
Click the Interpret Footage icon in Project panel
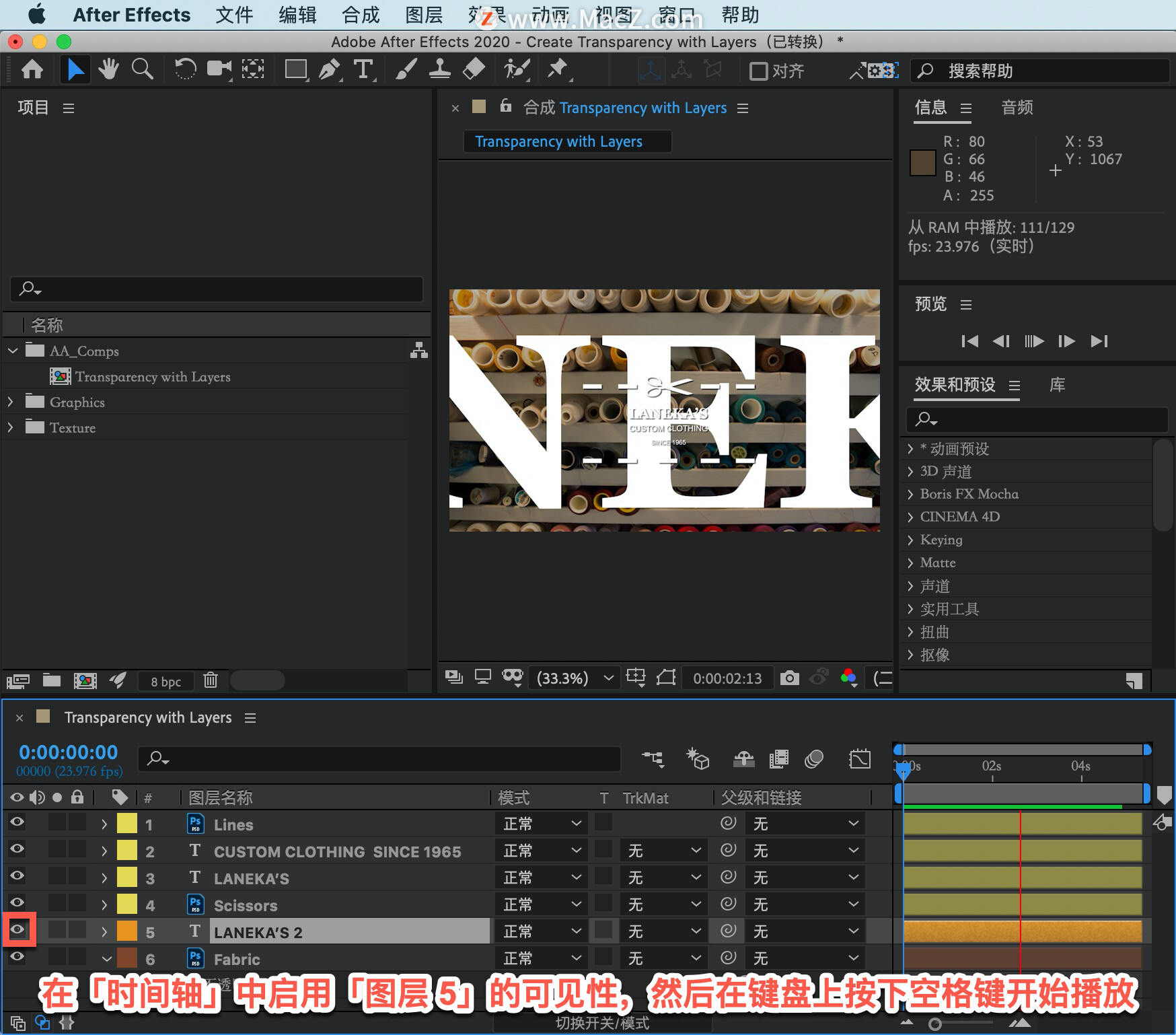point(18,681)
